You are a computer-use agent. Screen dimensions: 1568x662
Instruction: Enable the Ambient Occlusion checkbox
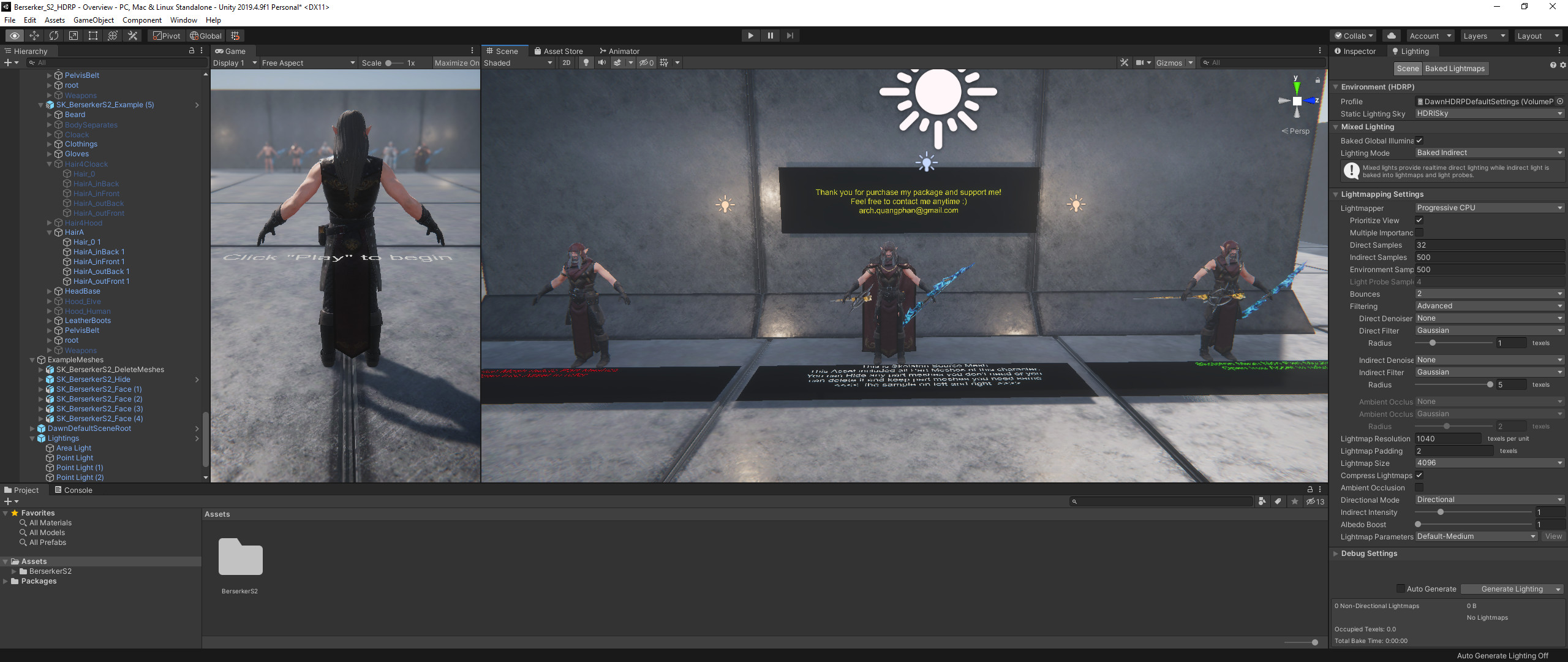[x=1419, y=487]
